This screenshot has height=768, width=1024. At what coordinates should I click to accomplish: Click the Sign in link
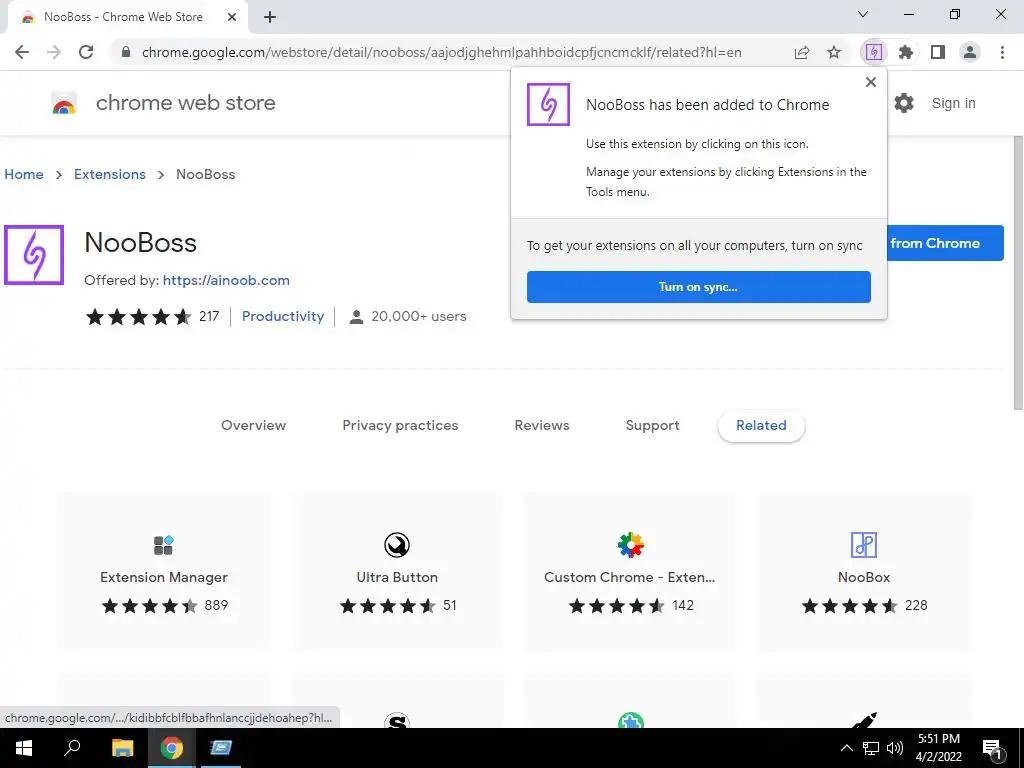click(x=953, y=103)
